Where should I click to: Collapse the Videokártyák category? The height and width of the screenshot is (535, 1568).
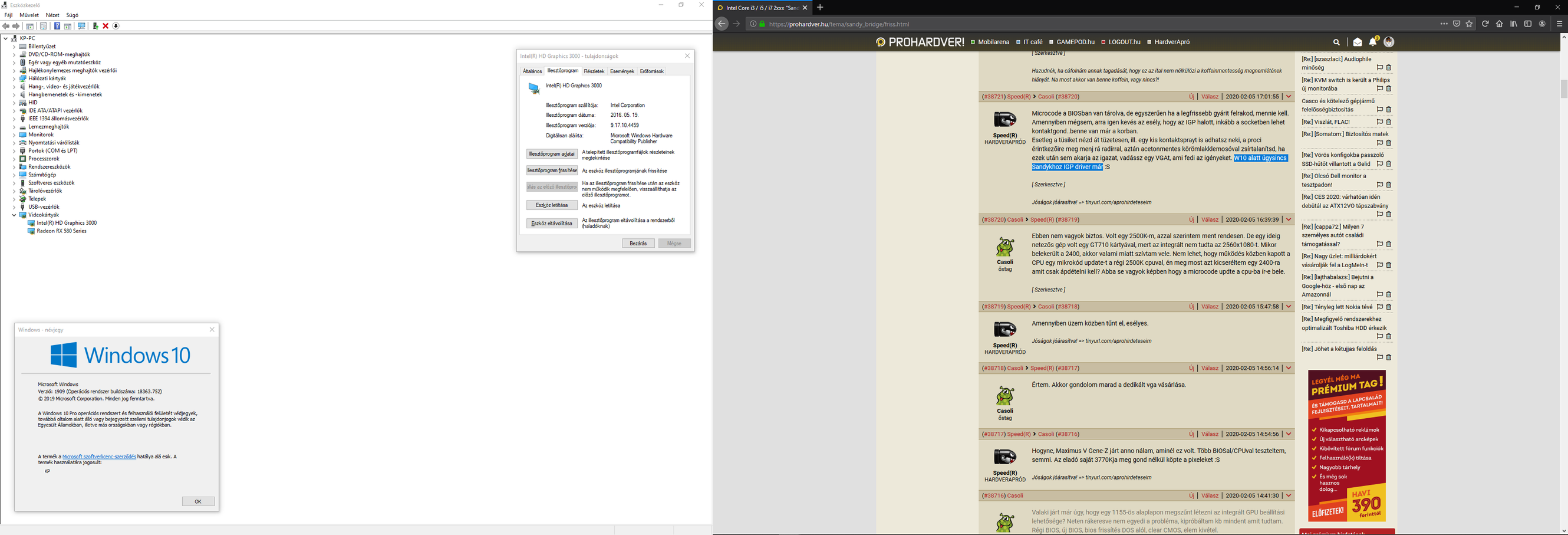[x=14, y=215]
